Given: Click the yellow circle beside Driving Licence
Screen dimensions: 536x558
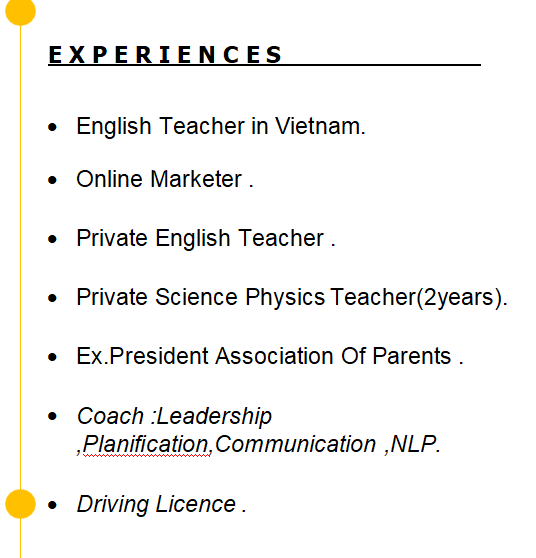Looking at the screenshot, I should pyautogui.click(x=20, y=504).
